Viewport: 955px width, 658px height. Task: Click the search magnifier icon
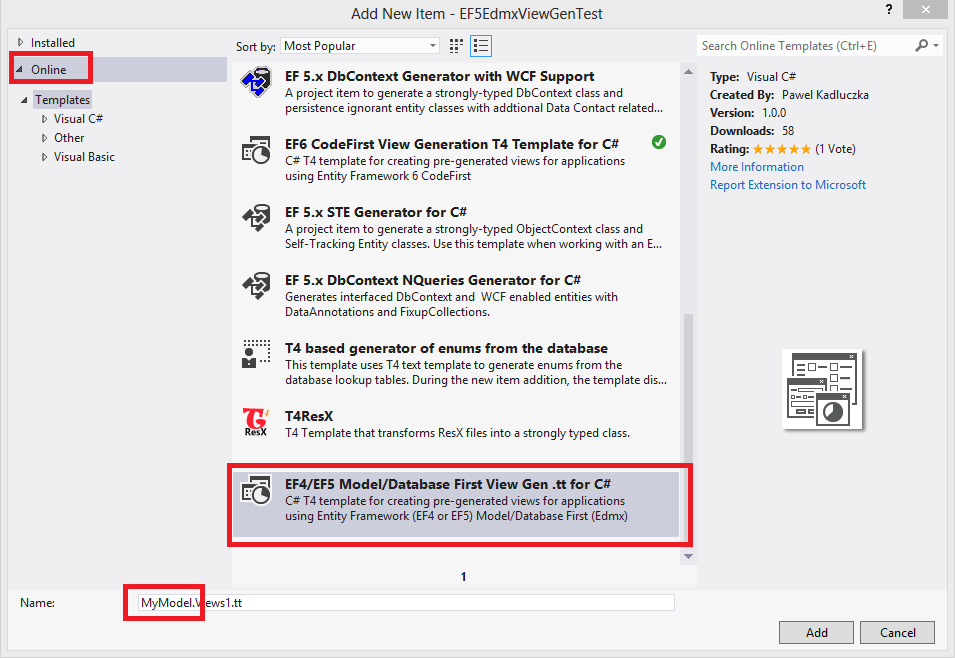(922, 46)
